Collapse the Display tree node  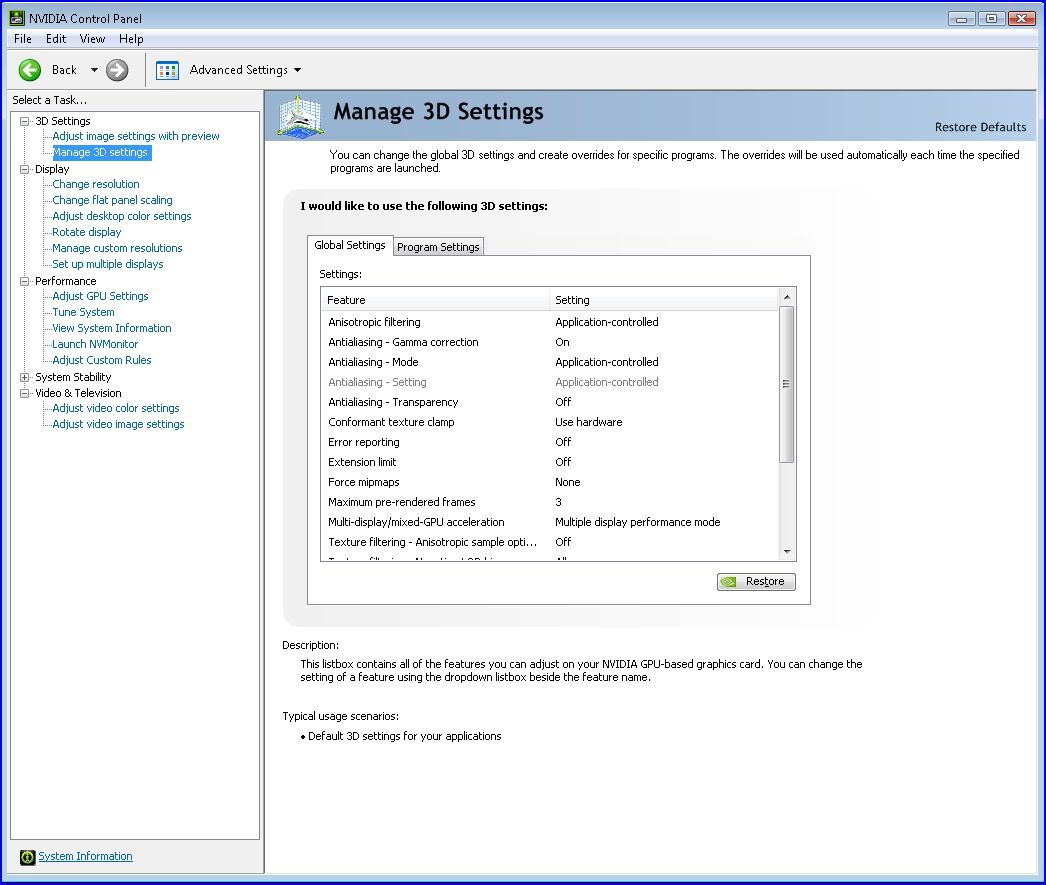pos(25,169)
